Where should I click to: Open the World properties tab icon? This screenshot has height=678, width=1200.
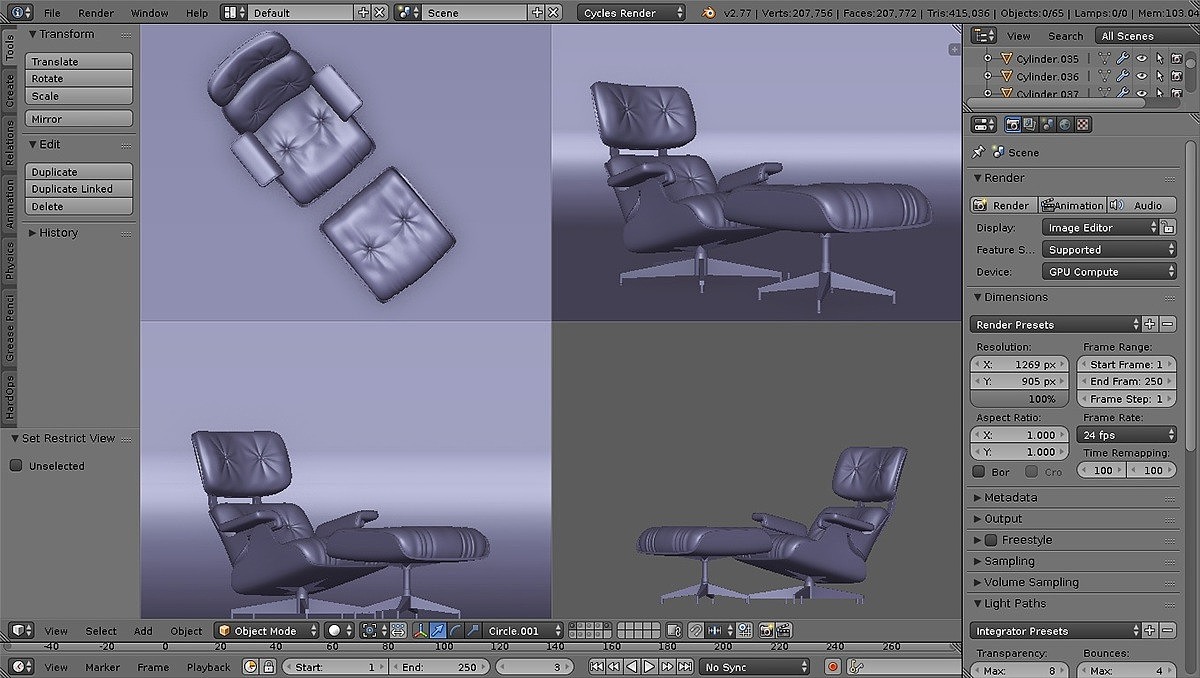tap(1065, 125)
